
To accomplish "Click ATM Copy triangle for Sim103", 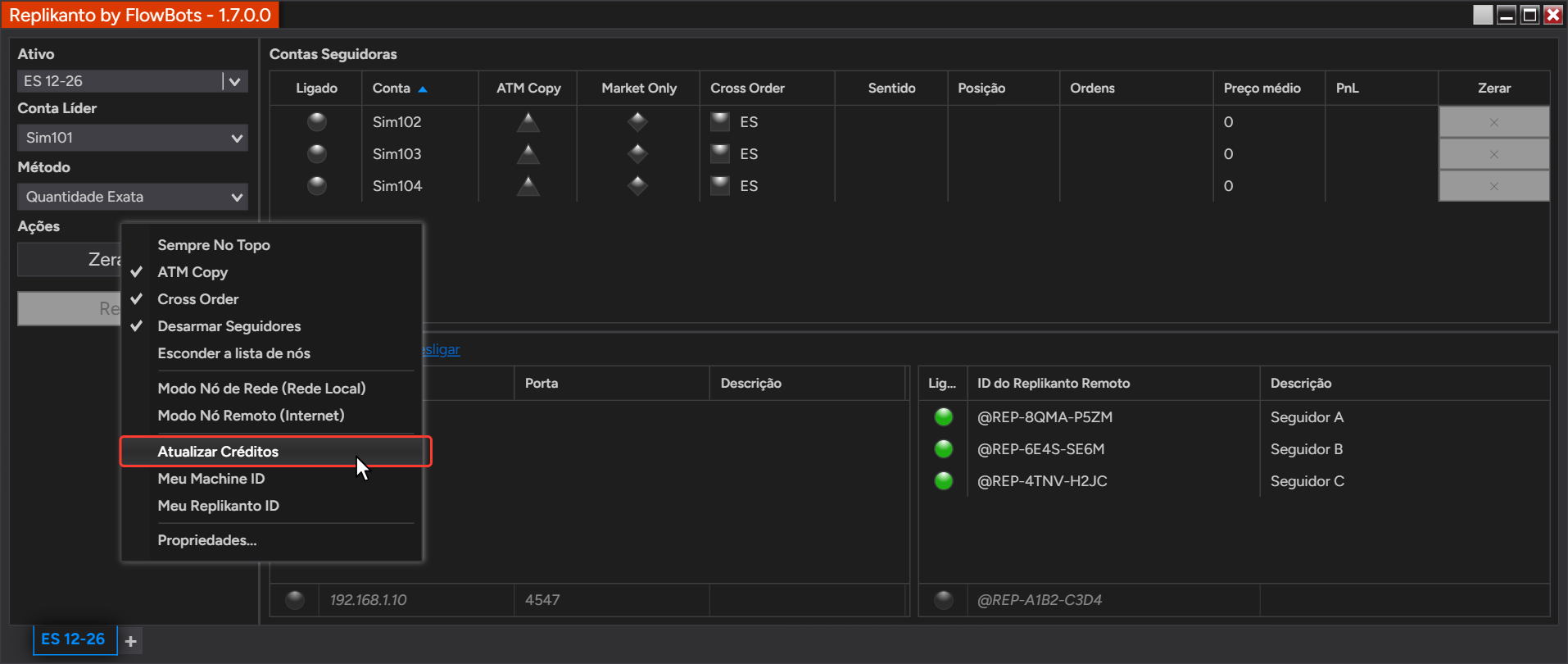I will coord(528,154).
